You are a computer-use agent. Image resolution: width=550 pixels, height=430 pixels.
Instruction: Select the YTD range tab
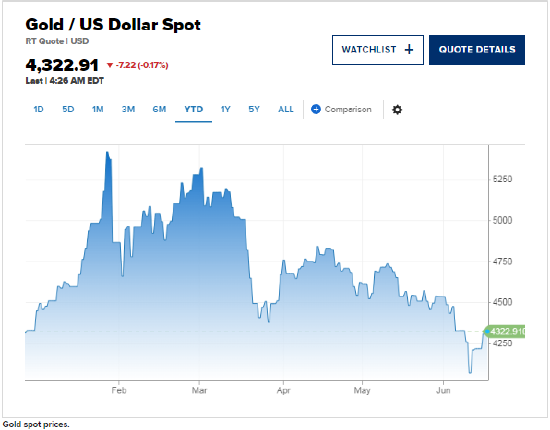(x=194, y=109)
